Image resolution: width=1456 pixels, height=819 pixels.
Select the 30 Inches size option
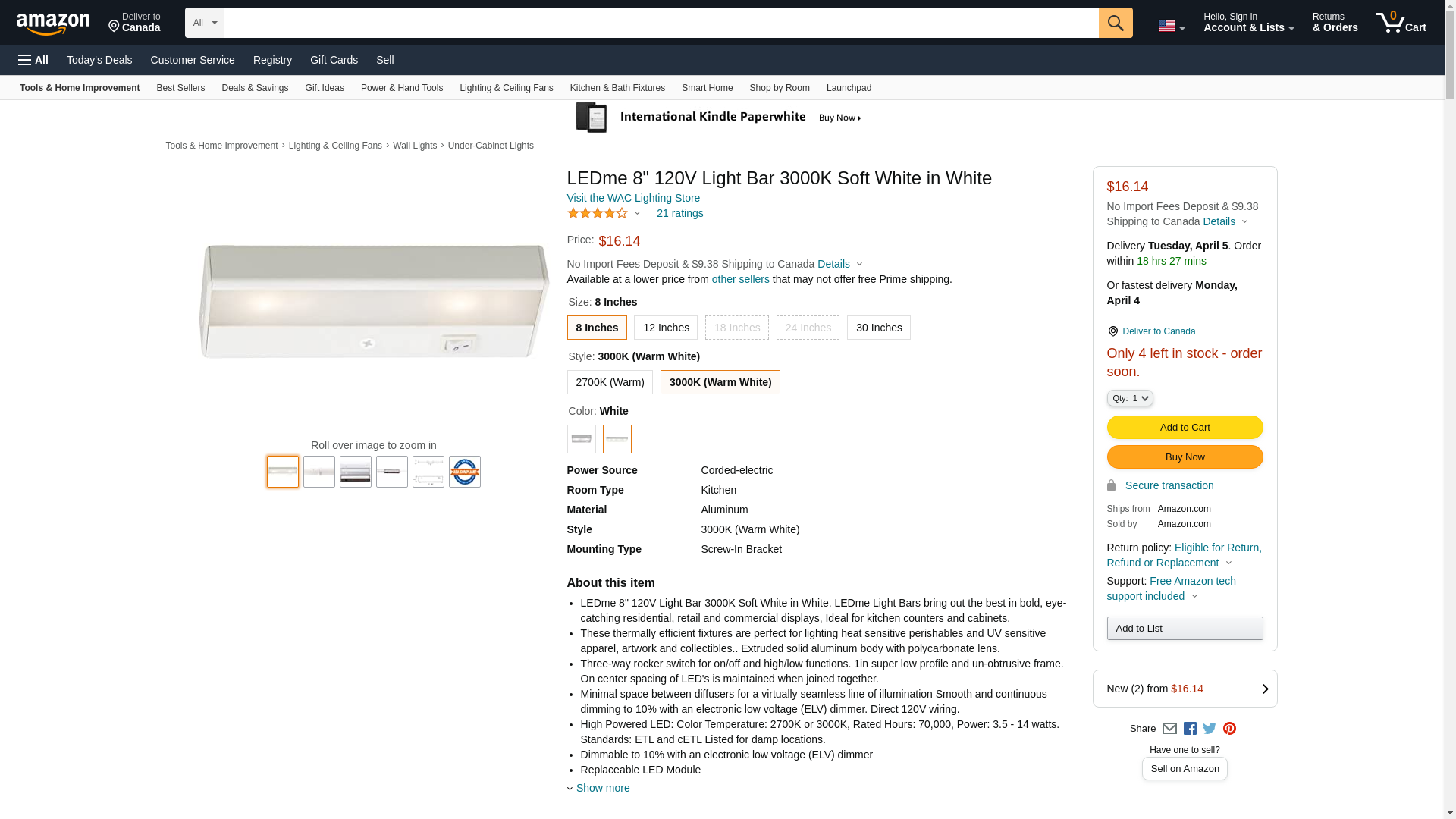[x=878, y=328]
